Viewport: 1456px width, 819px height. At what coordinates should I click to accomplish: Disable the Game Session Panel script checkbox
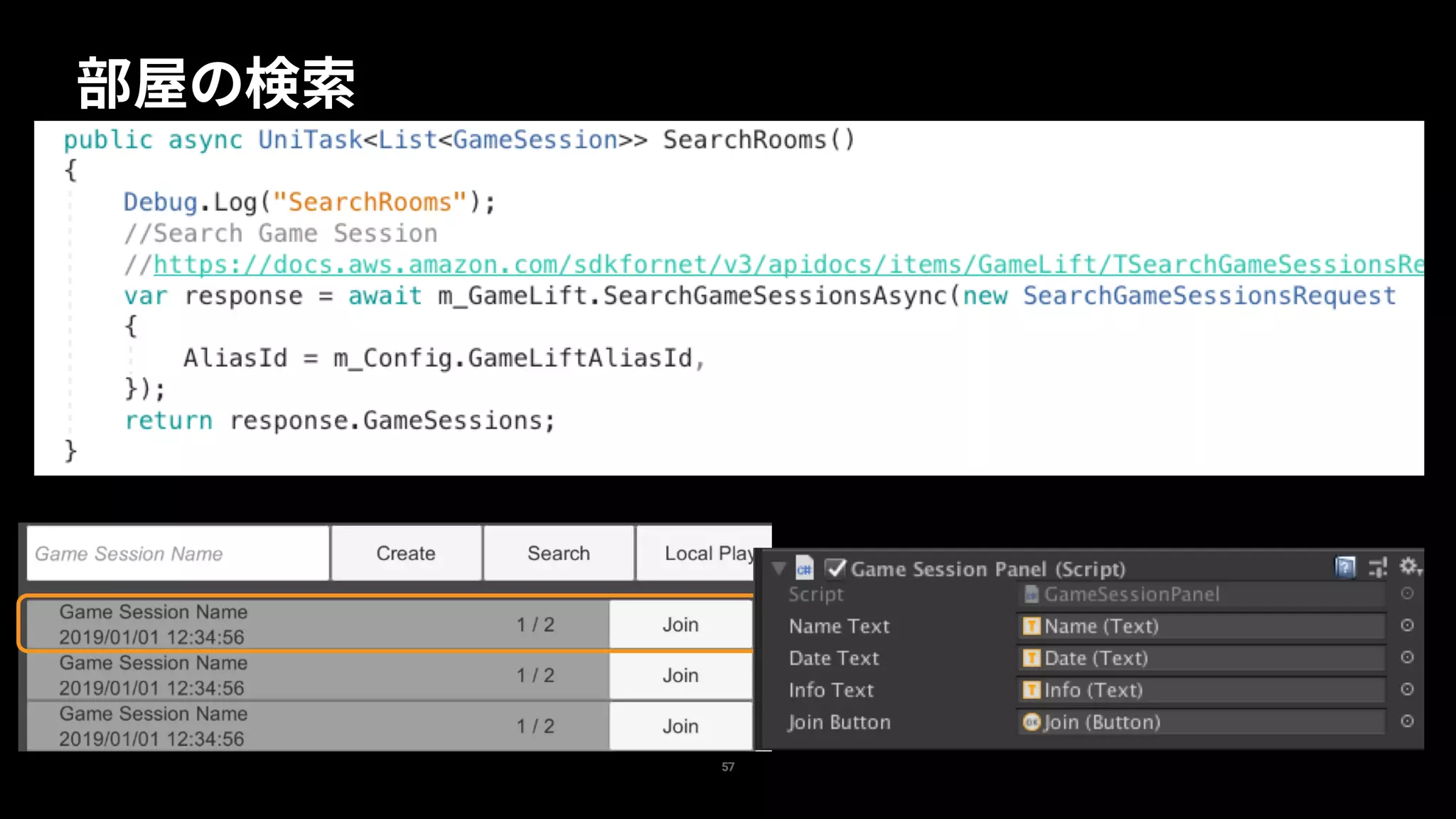pos(835,568)
